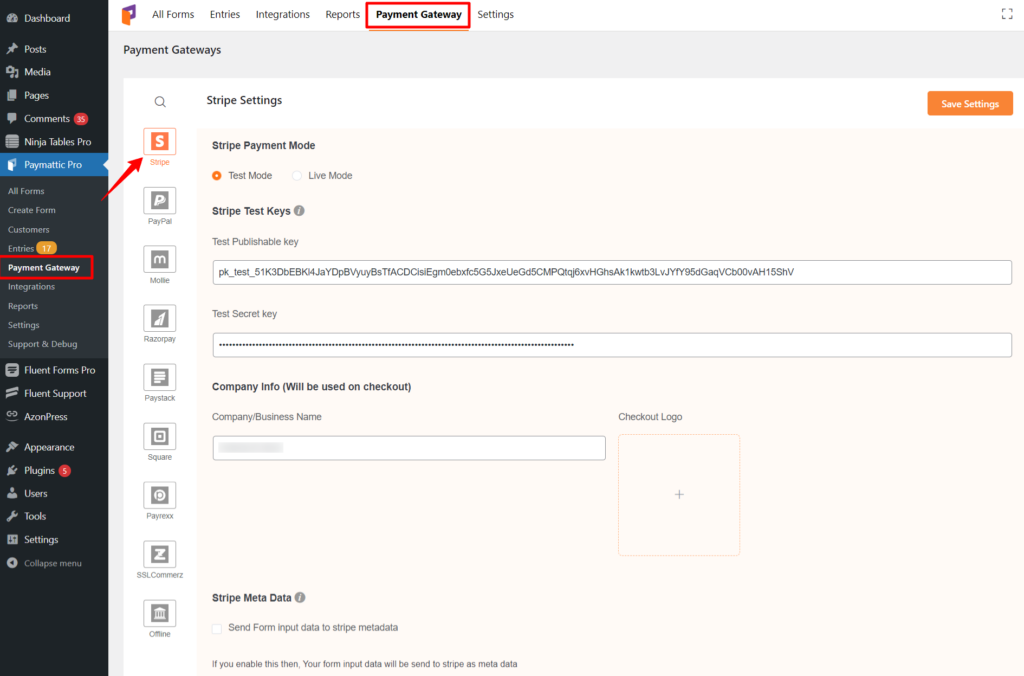The image size is (1024, 676).
Task: Open the Offline payment gateway settings
Action: pyautogui.click(x=159, y=612)
